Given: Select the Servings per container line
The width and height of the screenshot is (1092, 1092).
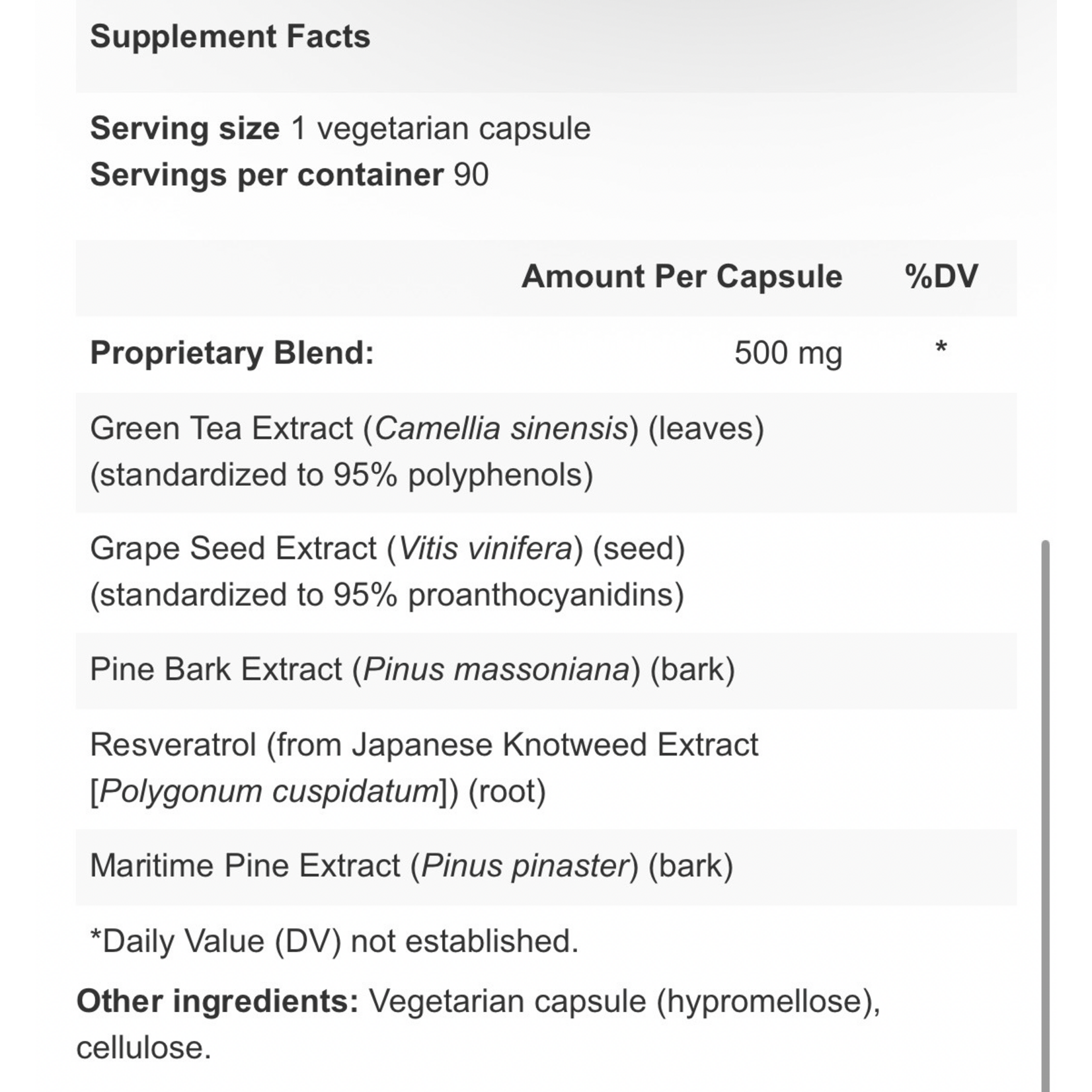Looking at the screenshot, I should [289, 175].
